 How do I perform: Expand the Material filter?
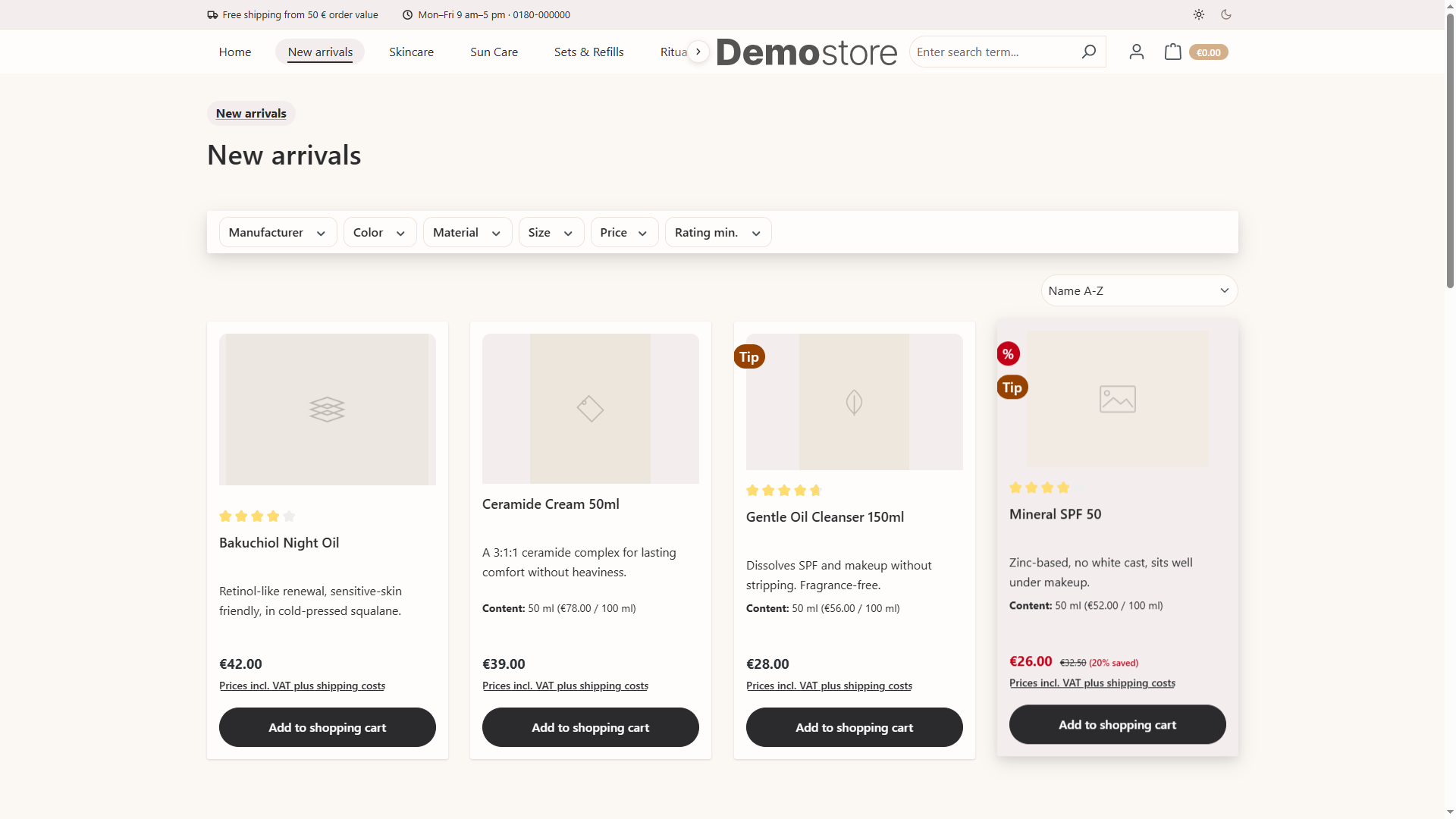pyautogui.click(x=467, y=232)
